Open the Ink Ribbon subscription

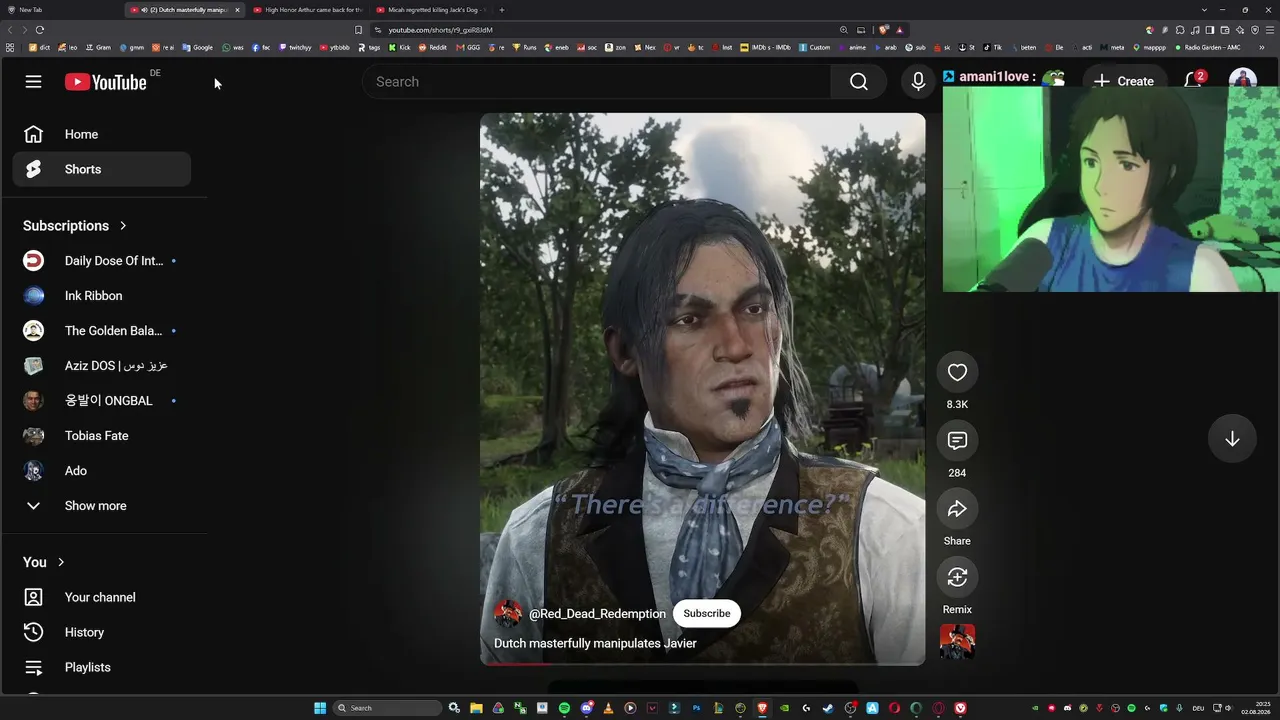(101, 296)
